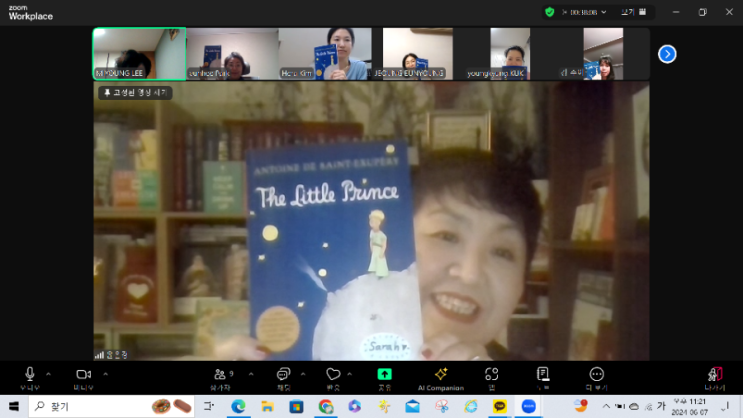Open the Chat panel icon
The image size is (743, 418).
point(283,374)
